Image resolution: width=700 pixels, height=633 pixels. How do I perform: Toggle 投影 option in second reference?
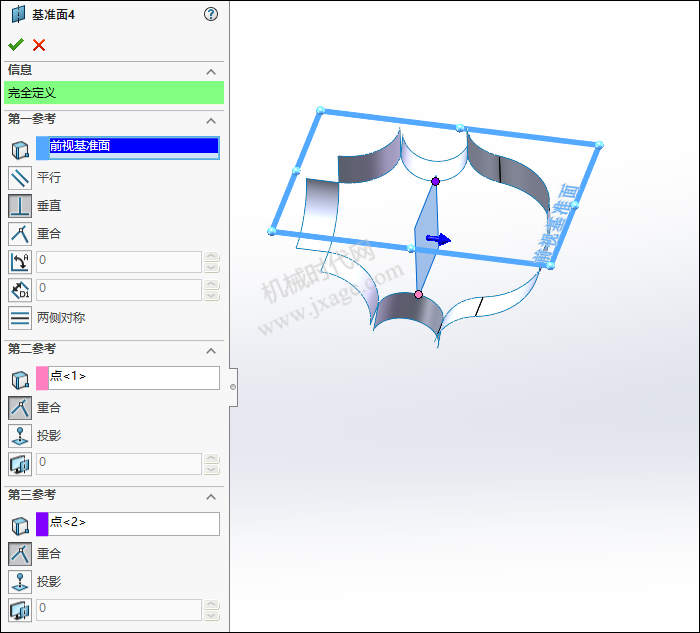pyautogui.click(x=20, y=436)
